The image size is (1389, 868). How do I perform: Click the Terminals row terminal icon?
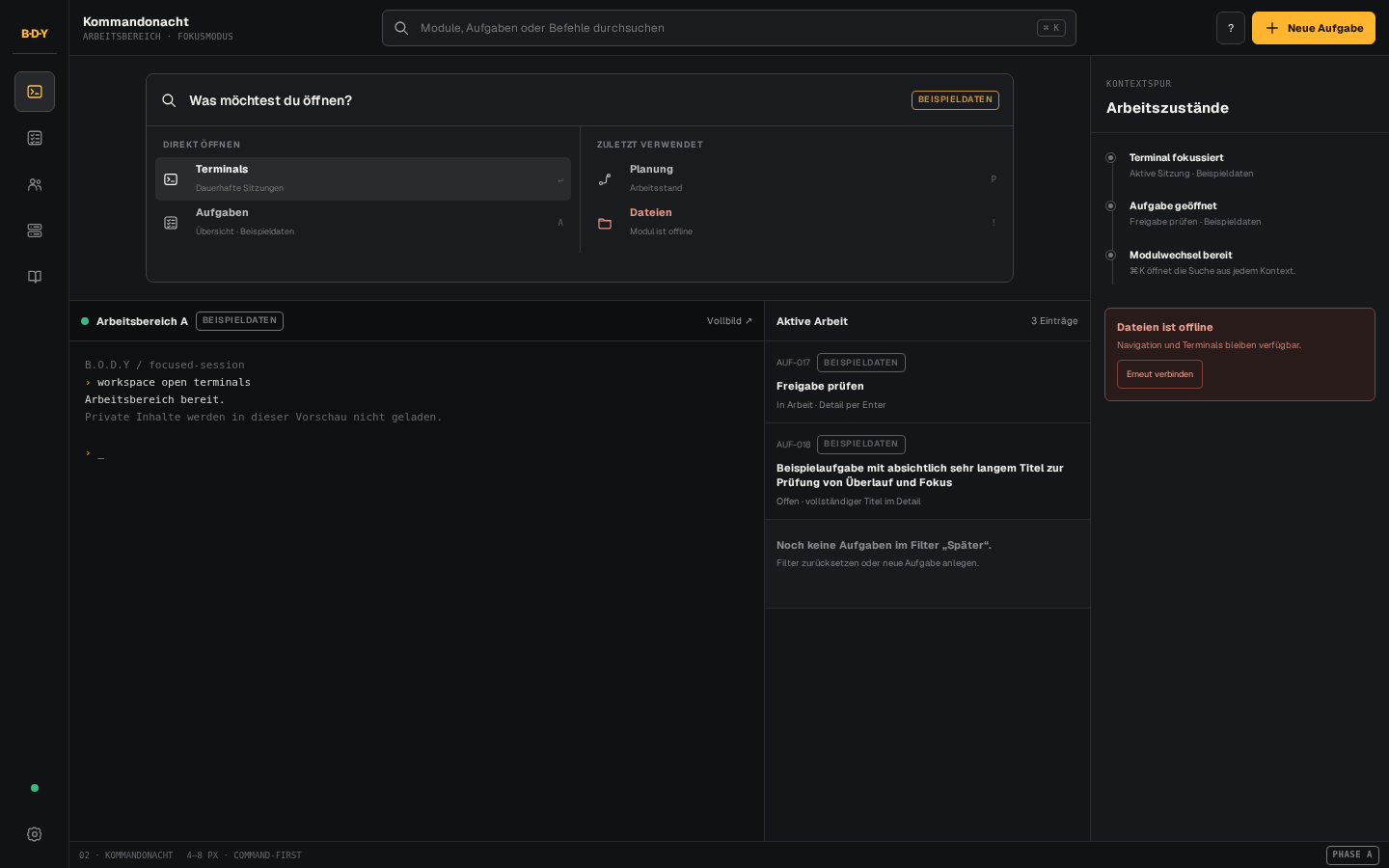click(x=171, y=179)
